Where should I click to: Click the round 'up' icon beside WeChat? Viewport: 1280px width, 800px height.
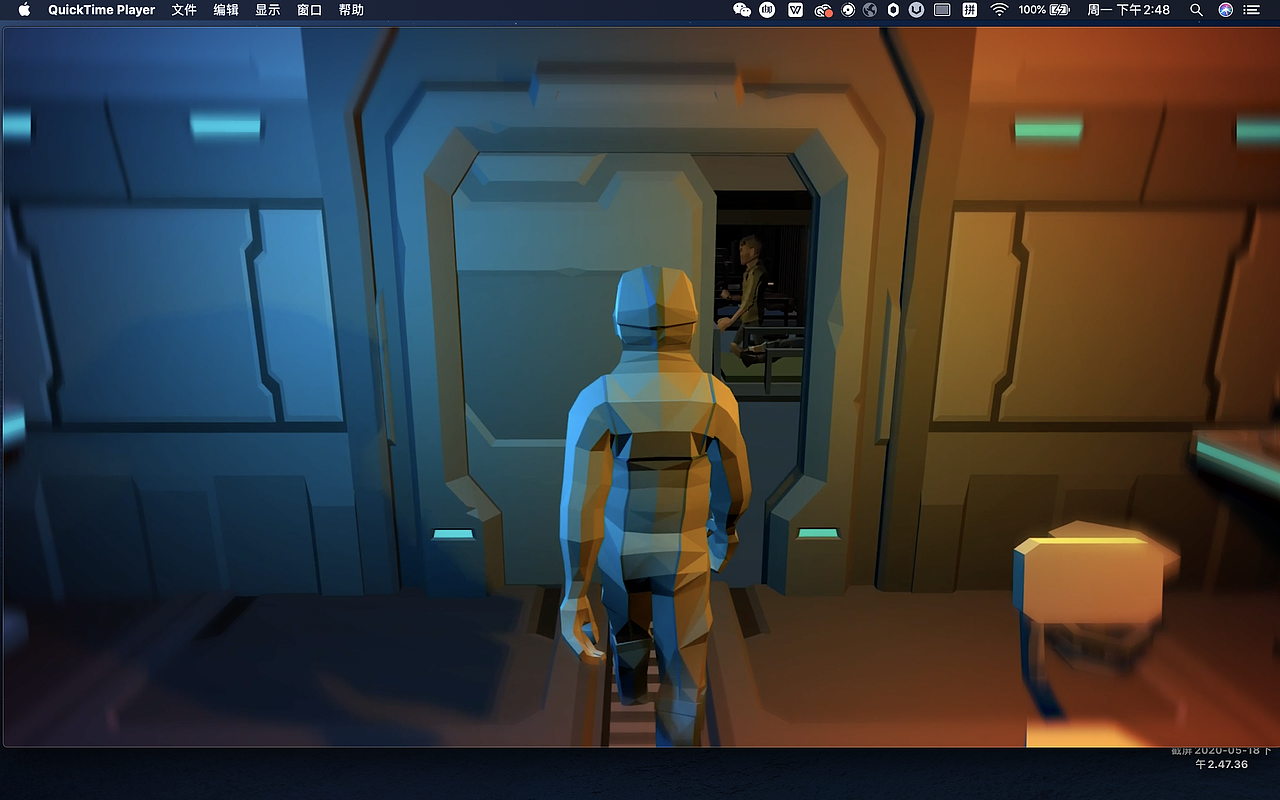click(768, 10)
